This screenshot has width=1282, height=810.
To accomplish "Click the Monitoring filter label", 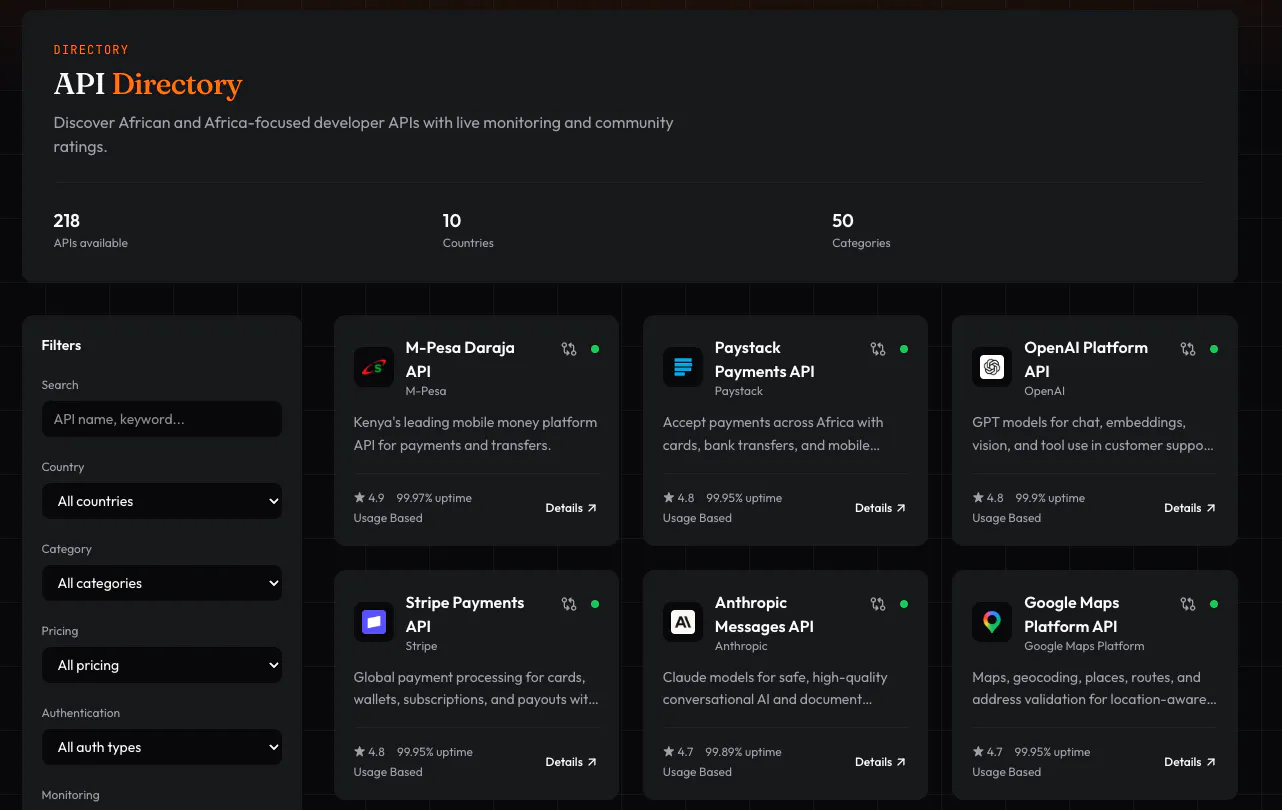I will click(x=71, y=795).
